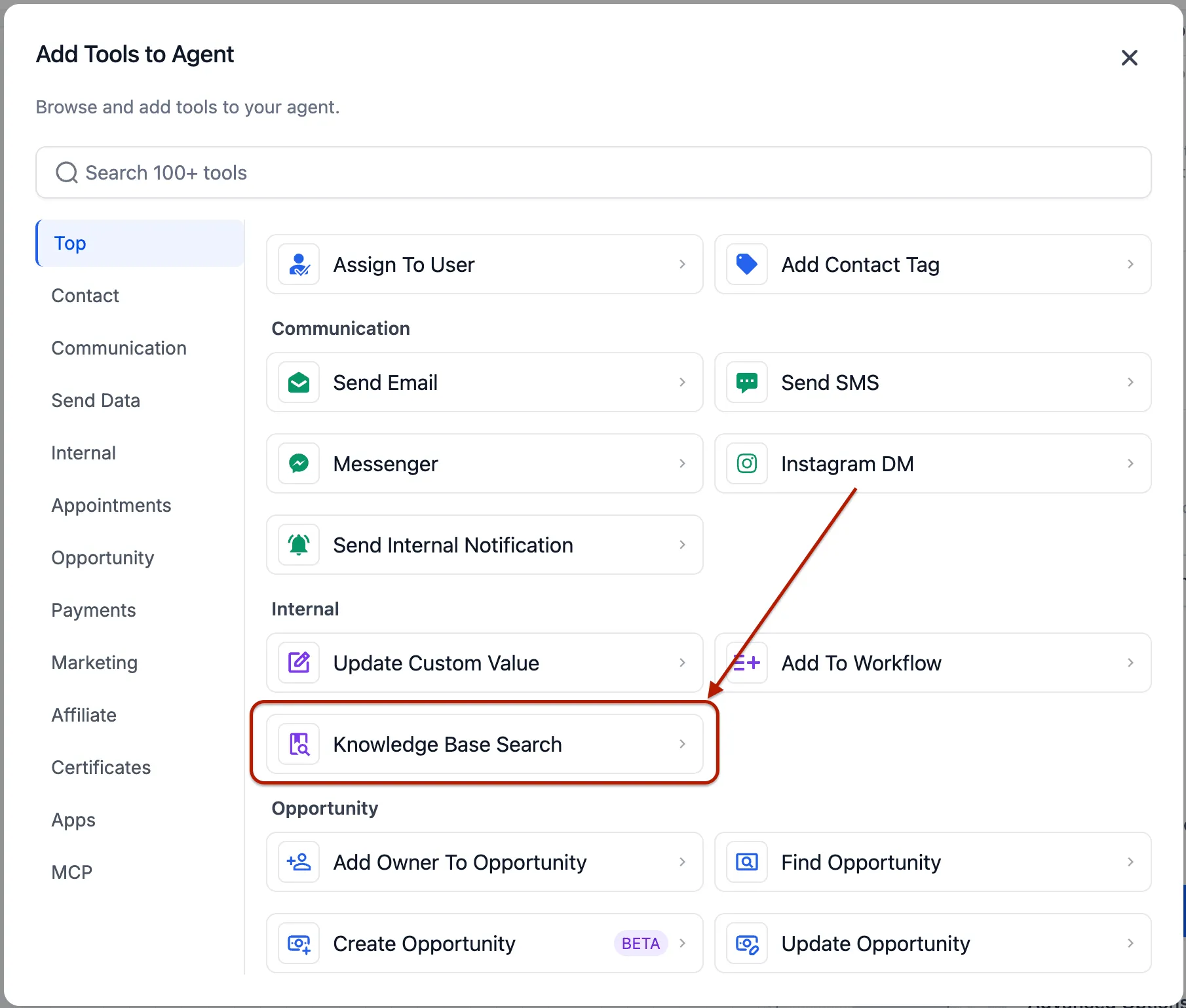Expand the Send Internal Notification chevron
This screenshot has width=1186, height=1008.
click(682, 545)
